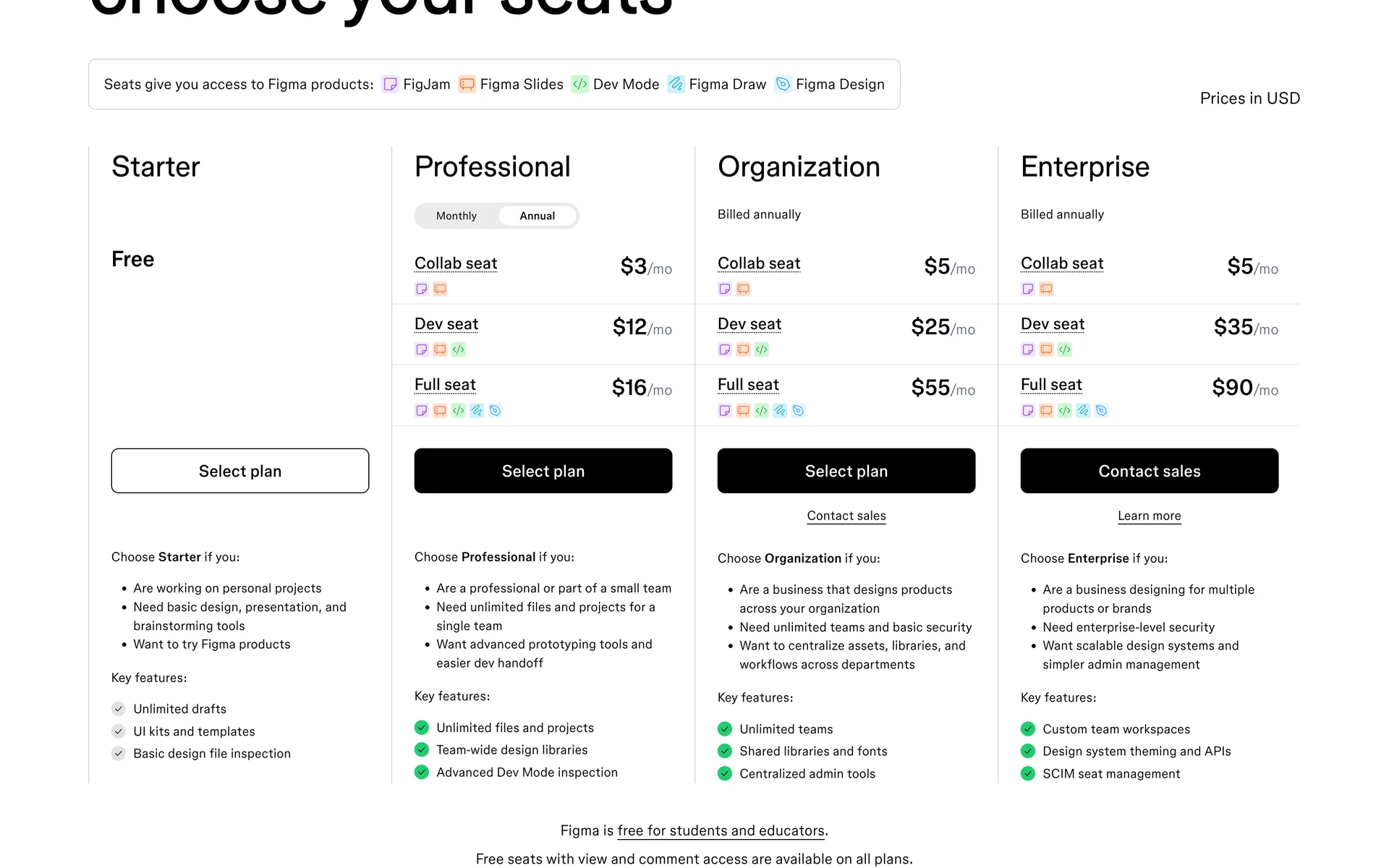Click the Figma Slides icon in the banner

[x=467, y=85]
